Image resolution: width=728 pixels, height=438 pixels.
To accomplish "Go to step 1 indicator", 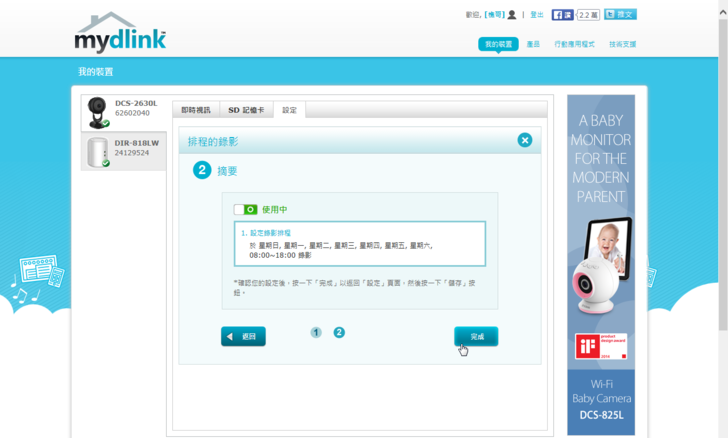I will 316,333.
